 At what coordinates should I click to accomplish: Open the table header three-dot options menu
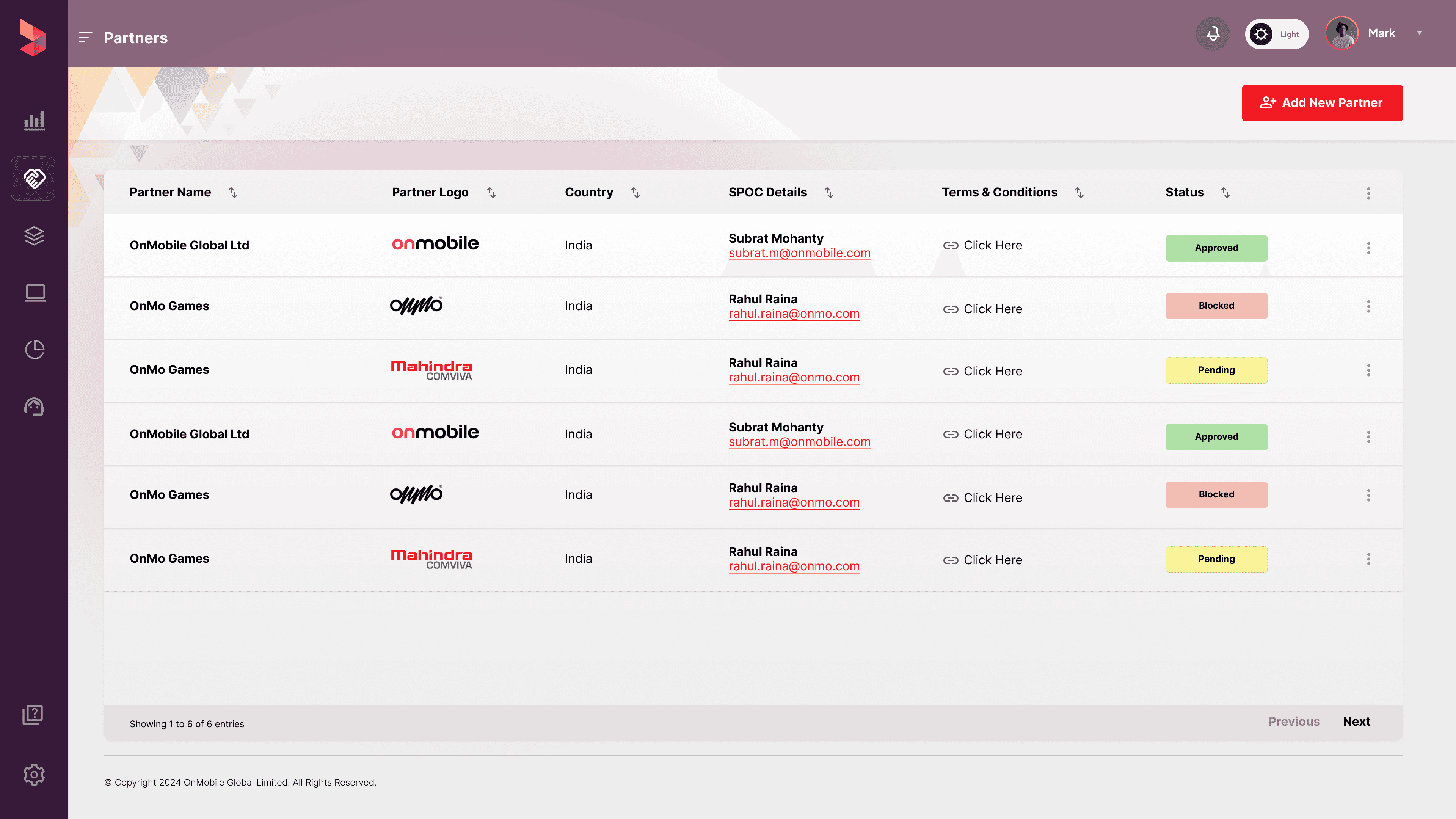pyautogui.click(x=1368, y=193)
